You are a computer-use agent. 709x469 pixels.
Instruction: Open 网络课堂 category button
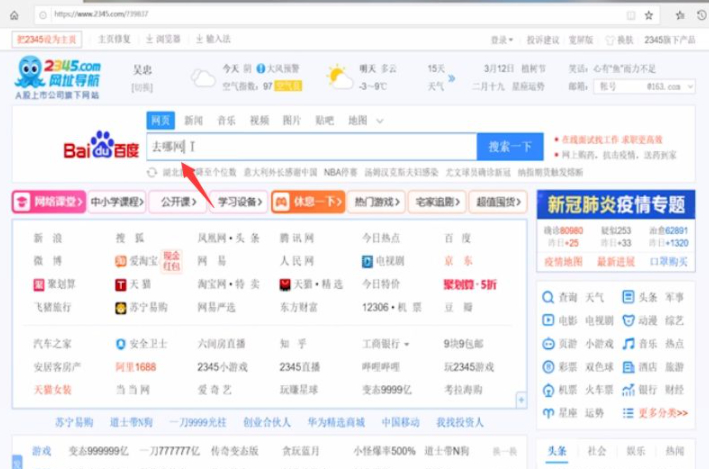coord(49,202)
